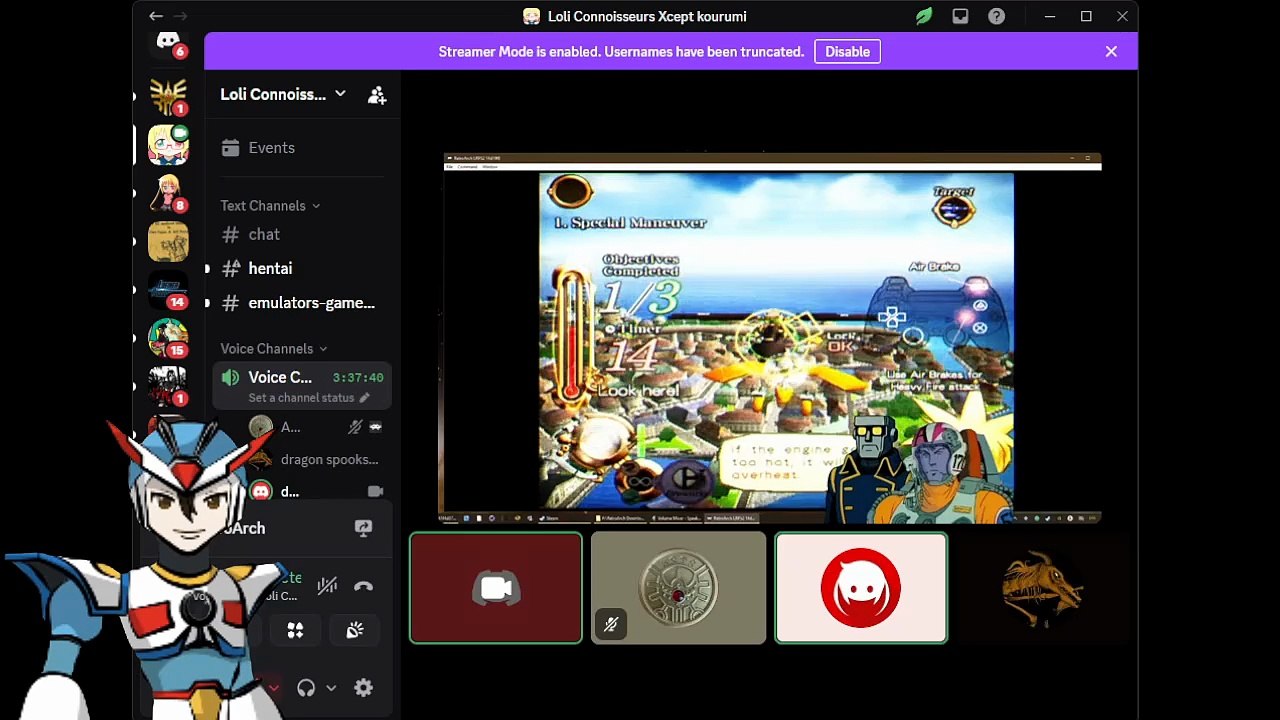Open User Settings gear
This screenshot has height=720, width=1280.
tap(363, 688)
